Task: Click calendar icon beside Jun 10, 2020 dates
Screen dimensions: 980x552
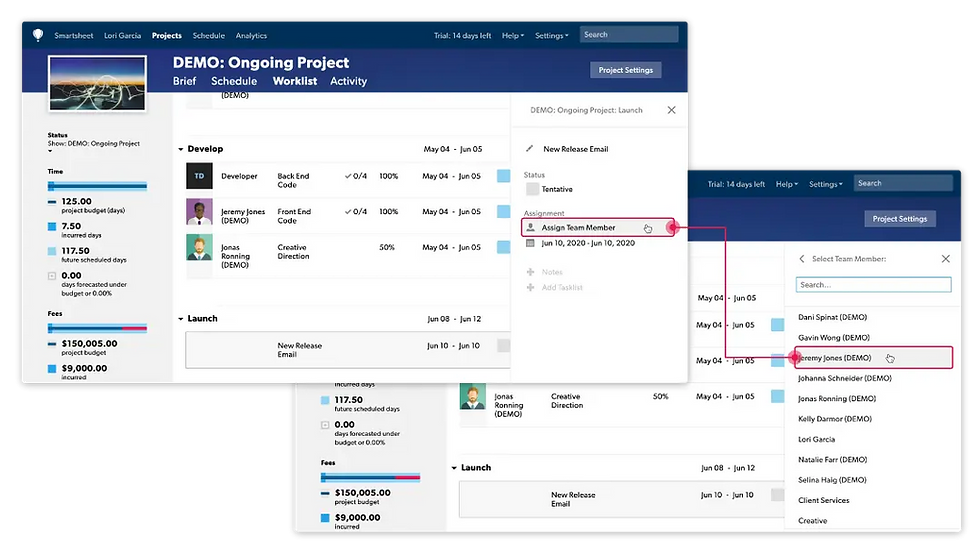Action: (x=531, y=243)
